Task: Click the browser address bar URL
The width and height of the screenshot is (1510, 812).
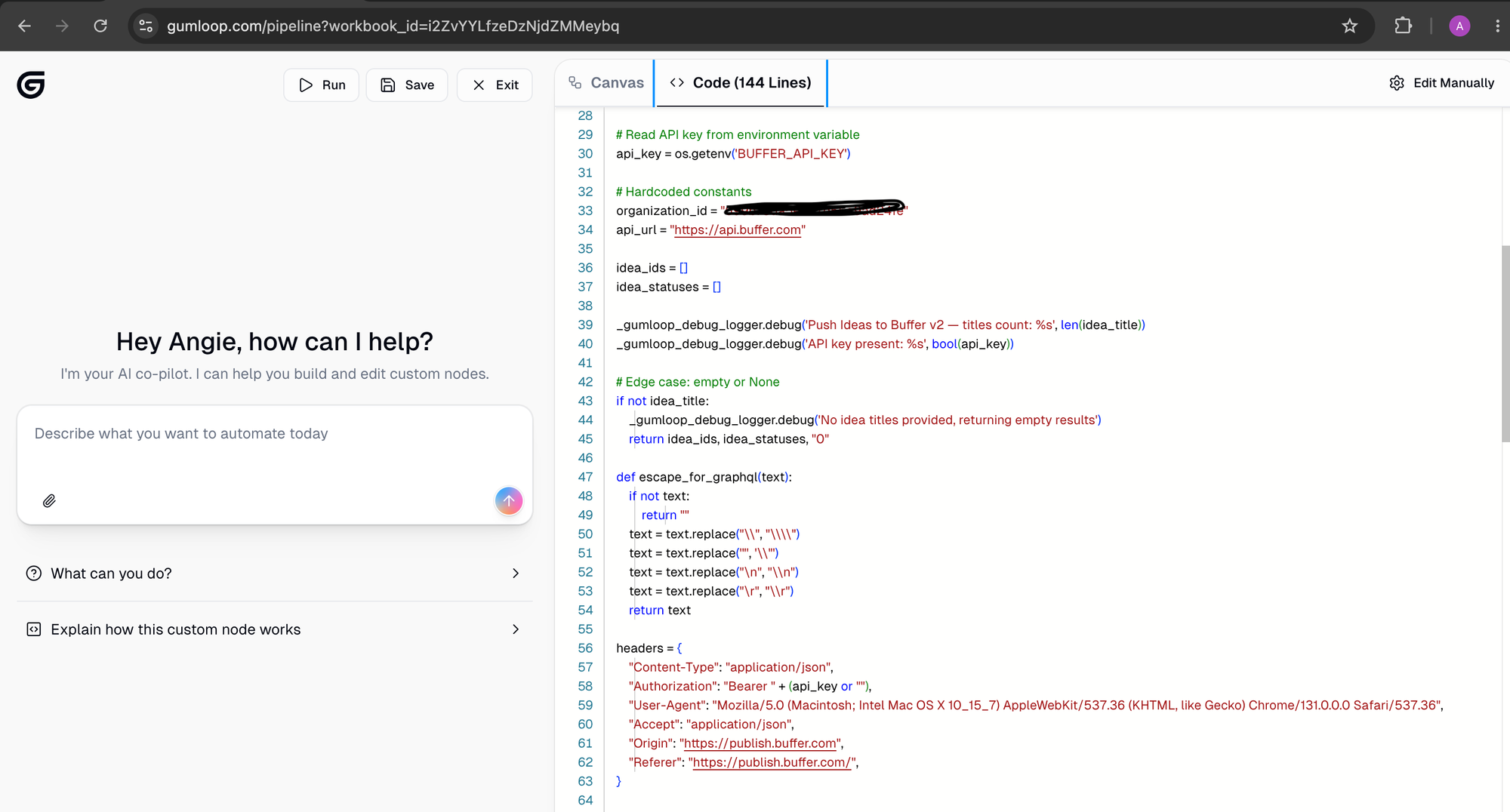Action: 393,26
